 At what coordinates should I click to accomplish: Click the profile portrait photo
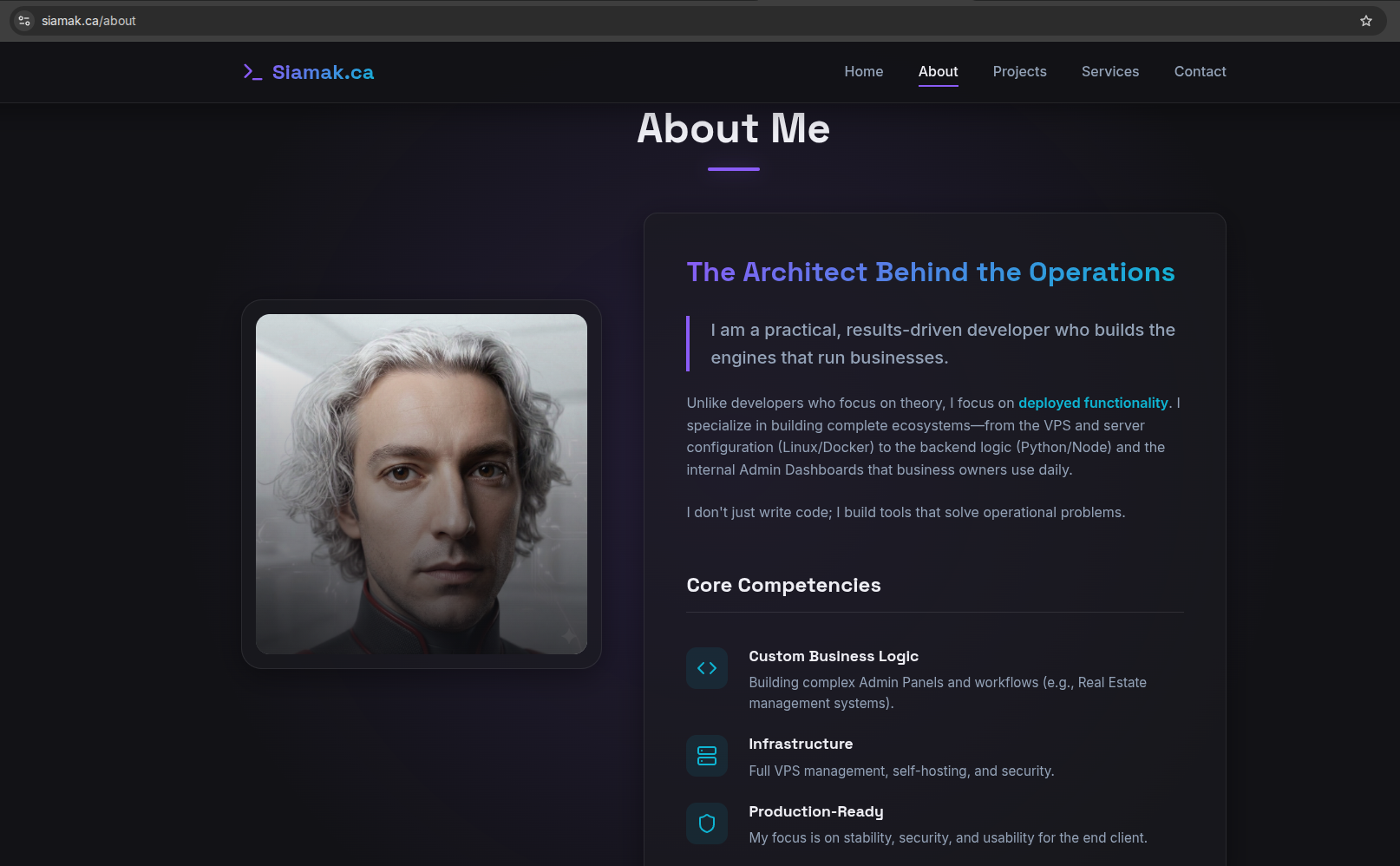pos(422,484)
